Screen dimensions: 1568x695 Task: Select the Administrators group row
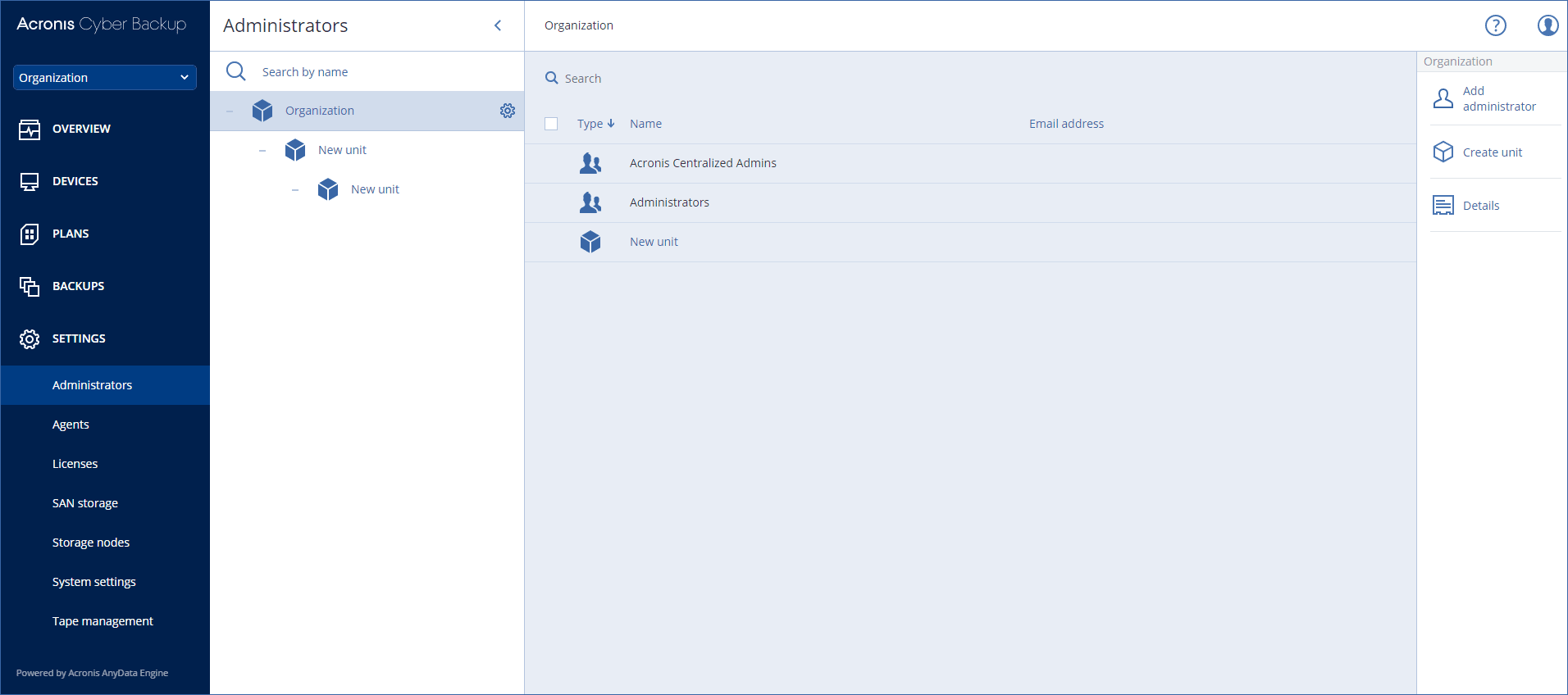tap(669, 202)
